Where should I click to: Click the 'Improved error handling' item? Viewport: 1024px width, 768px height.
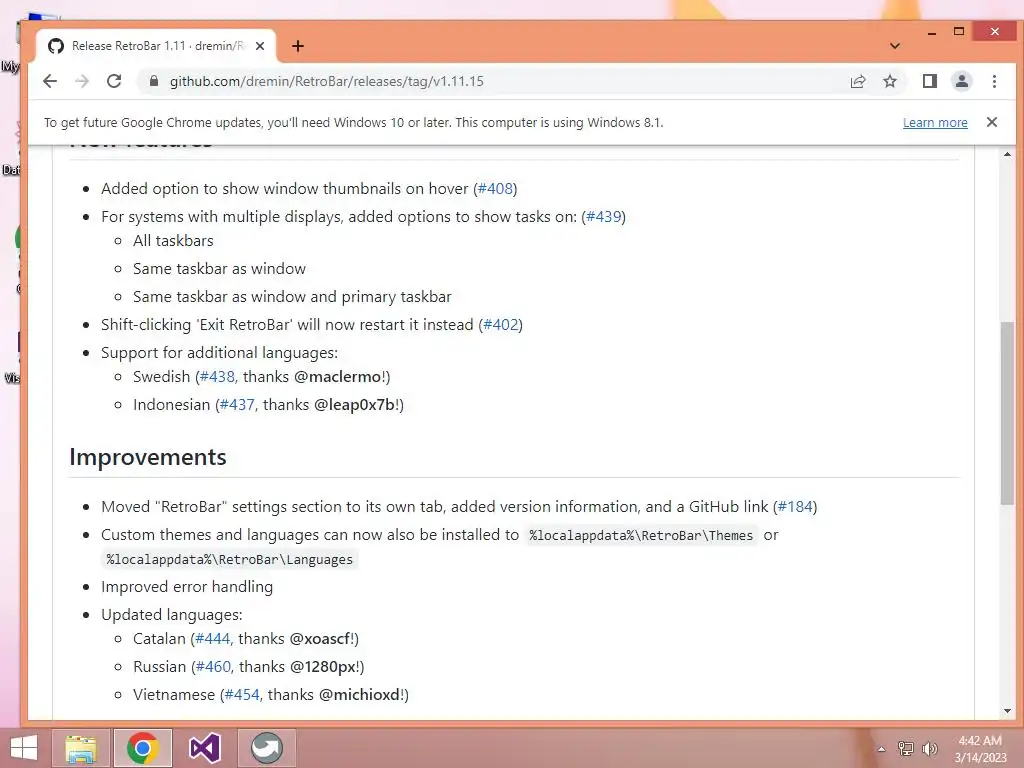(x=187, y=587)
